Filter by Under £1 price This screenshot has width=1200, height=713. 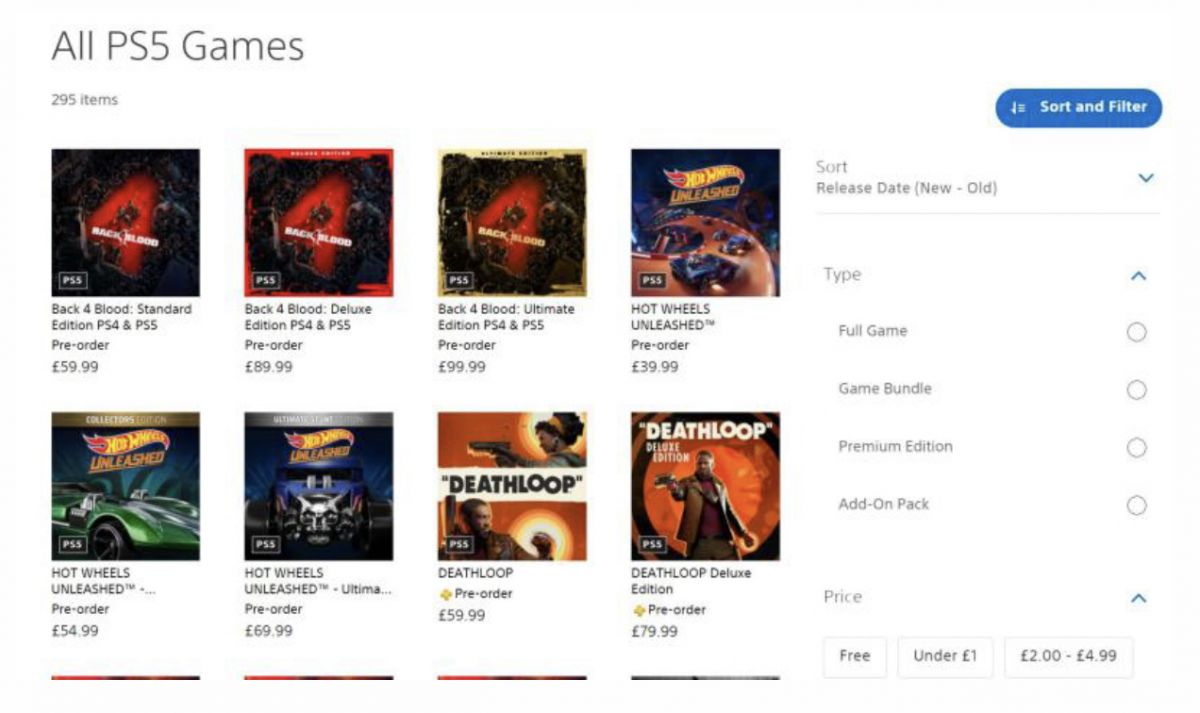click(945, 657)
